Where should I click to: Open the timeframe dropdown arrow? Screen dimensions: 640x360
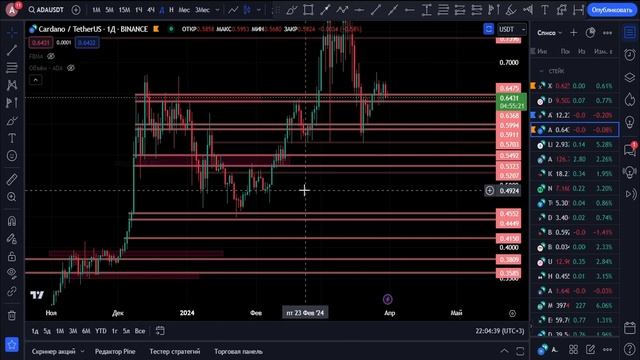(217, 10)
